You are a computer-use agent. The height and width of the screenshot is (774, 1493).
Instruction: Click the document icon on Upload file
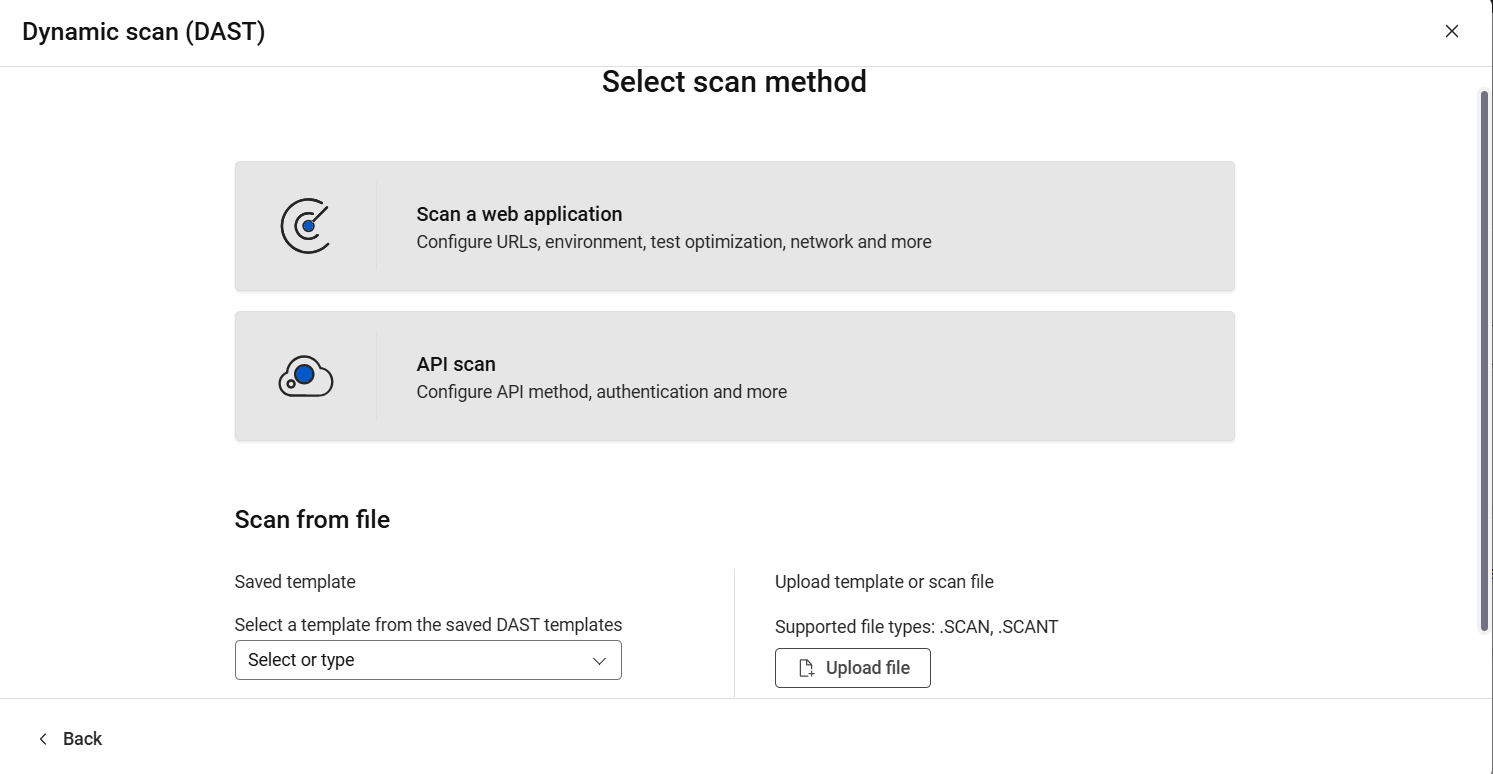tap(806, 668)
